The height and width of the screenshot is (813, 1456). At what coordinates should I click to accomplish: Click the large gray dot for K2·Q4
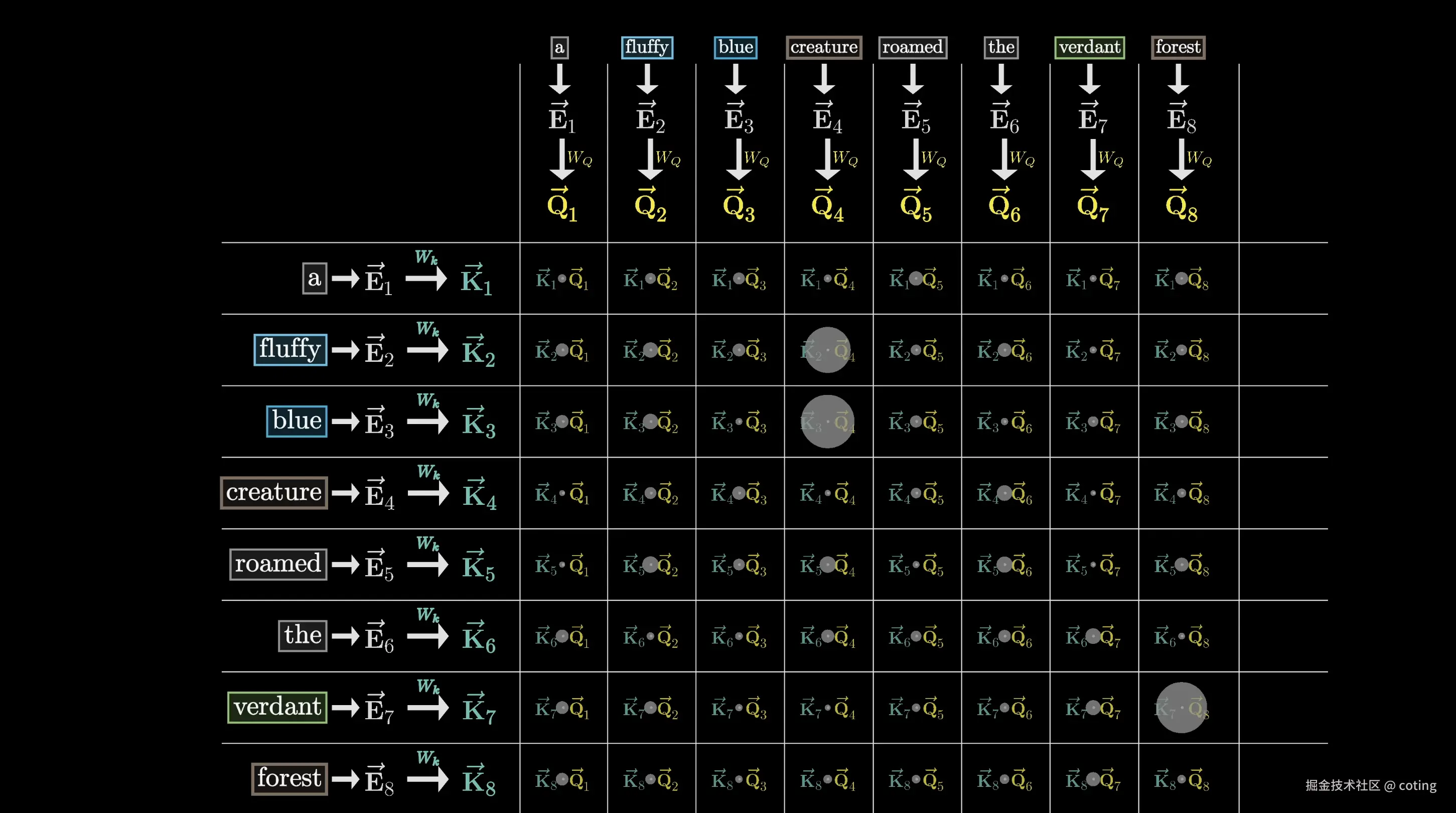[827, 350]
